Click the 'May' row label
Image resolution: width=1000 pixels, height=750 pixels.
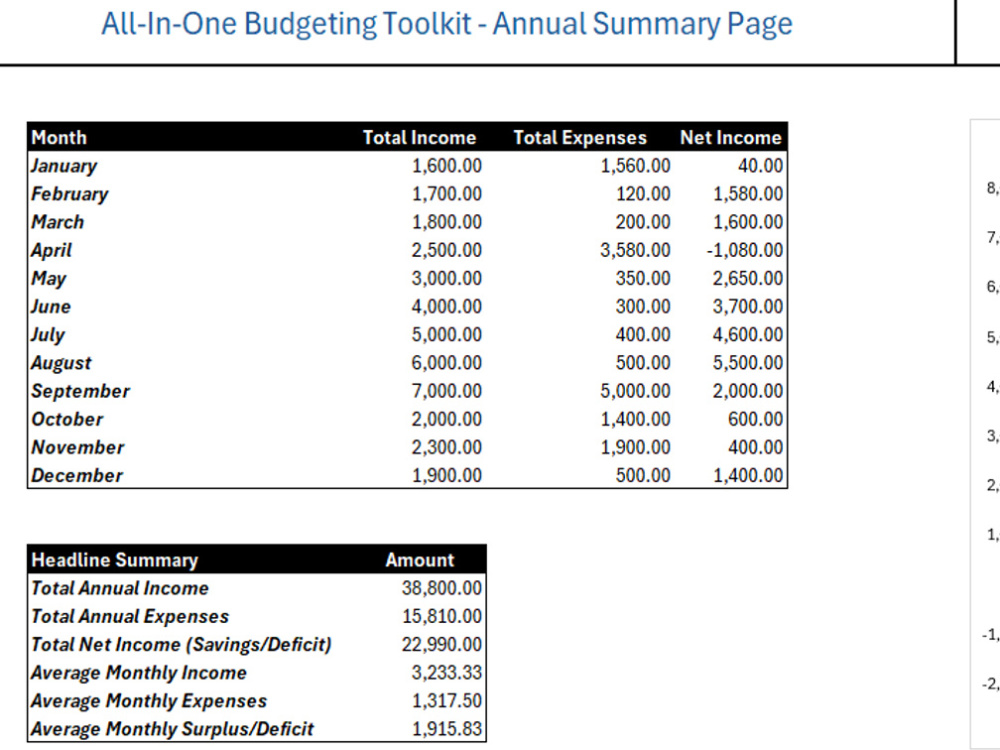click(x=48, y=278)
